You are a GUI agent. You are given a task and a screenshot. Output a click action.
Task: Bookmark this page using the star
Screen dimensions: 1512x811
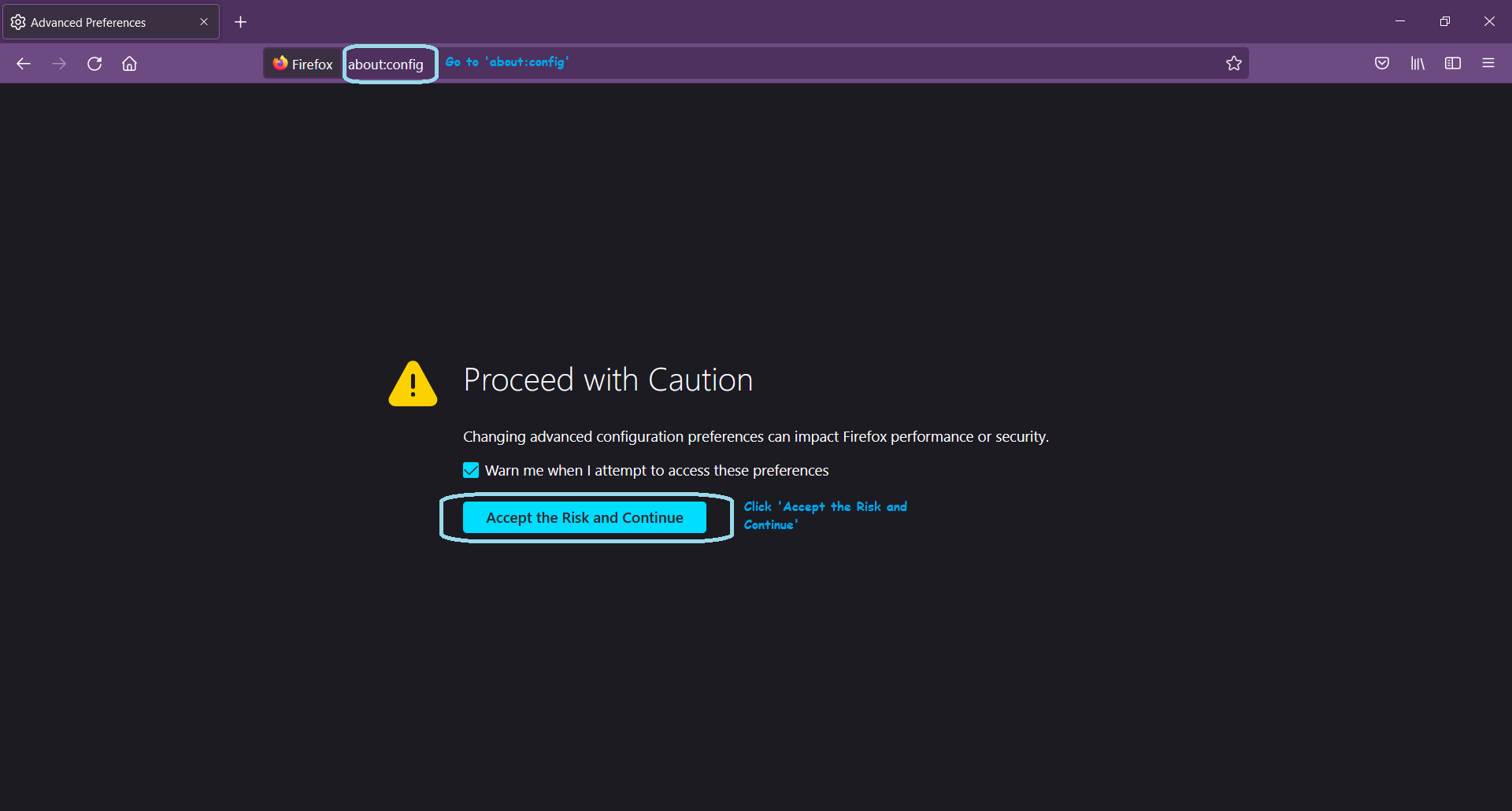click(1234, 63)
